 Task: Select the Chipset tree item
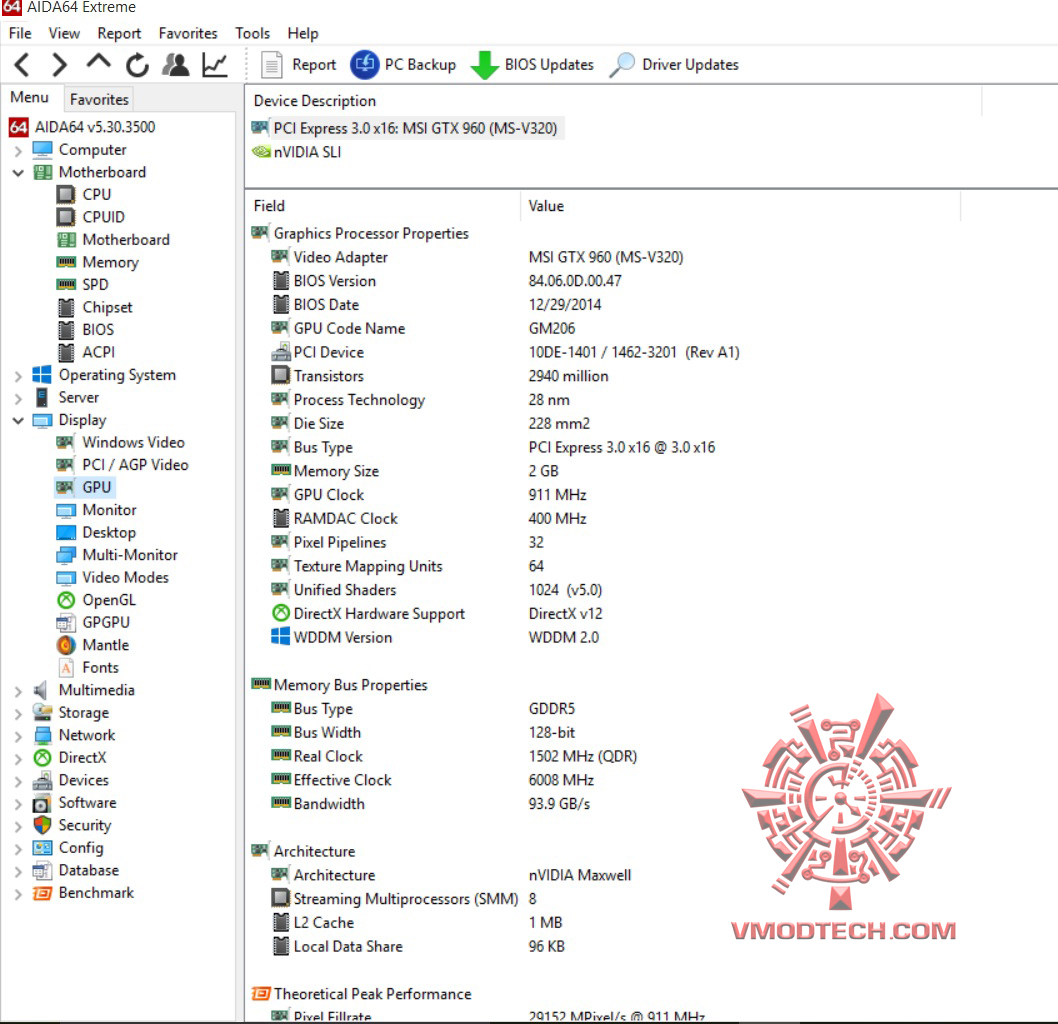click(x=94, y=308)
